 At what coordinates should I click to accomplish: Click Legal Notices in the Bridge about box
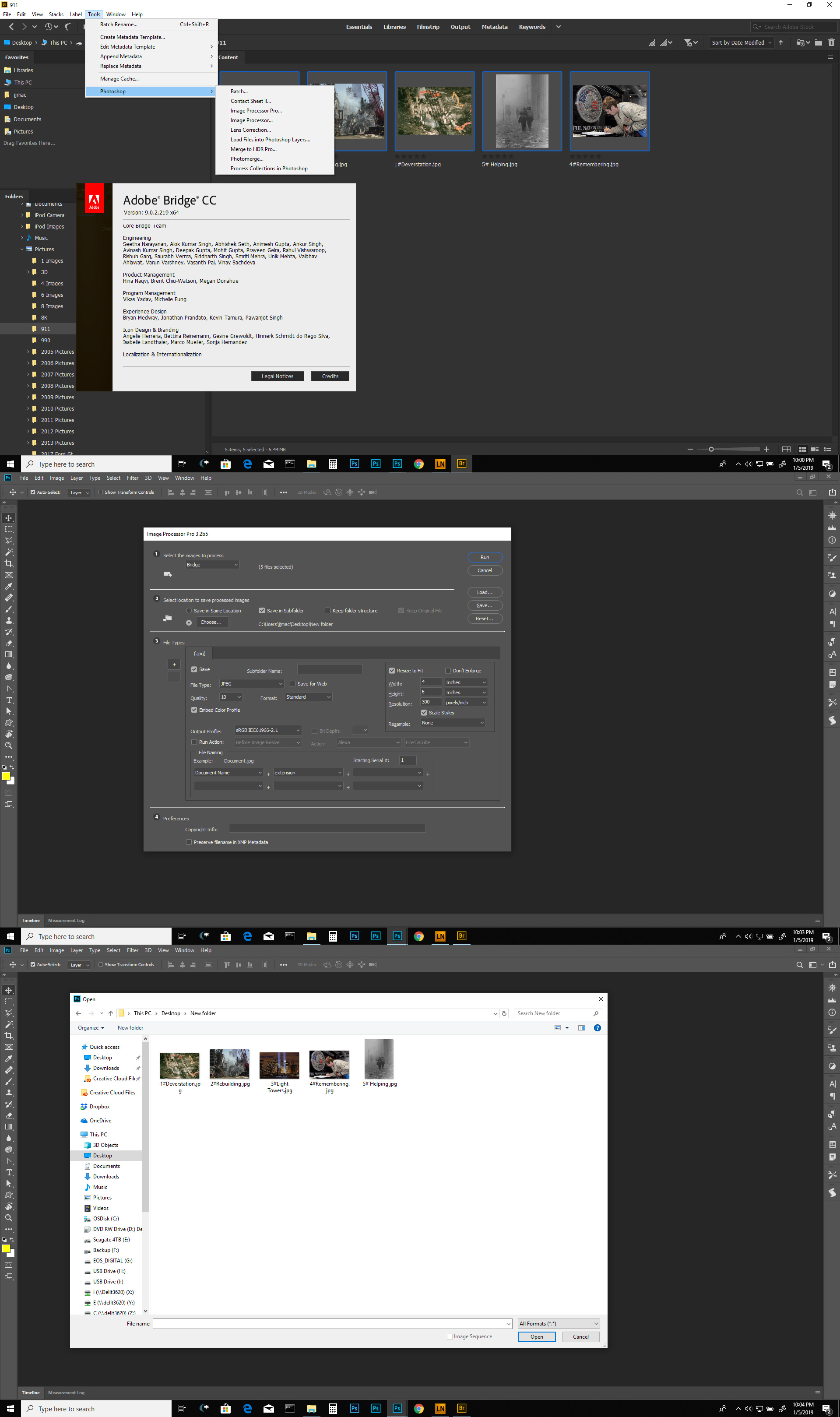(278, 376)
